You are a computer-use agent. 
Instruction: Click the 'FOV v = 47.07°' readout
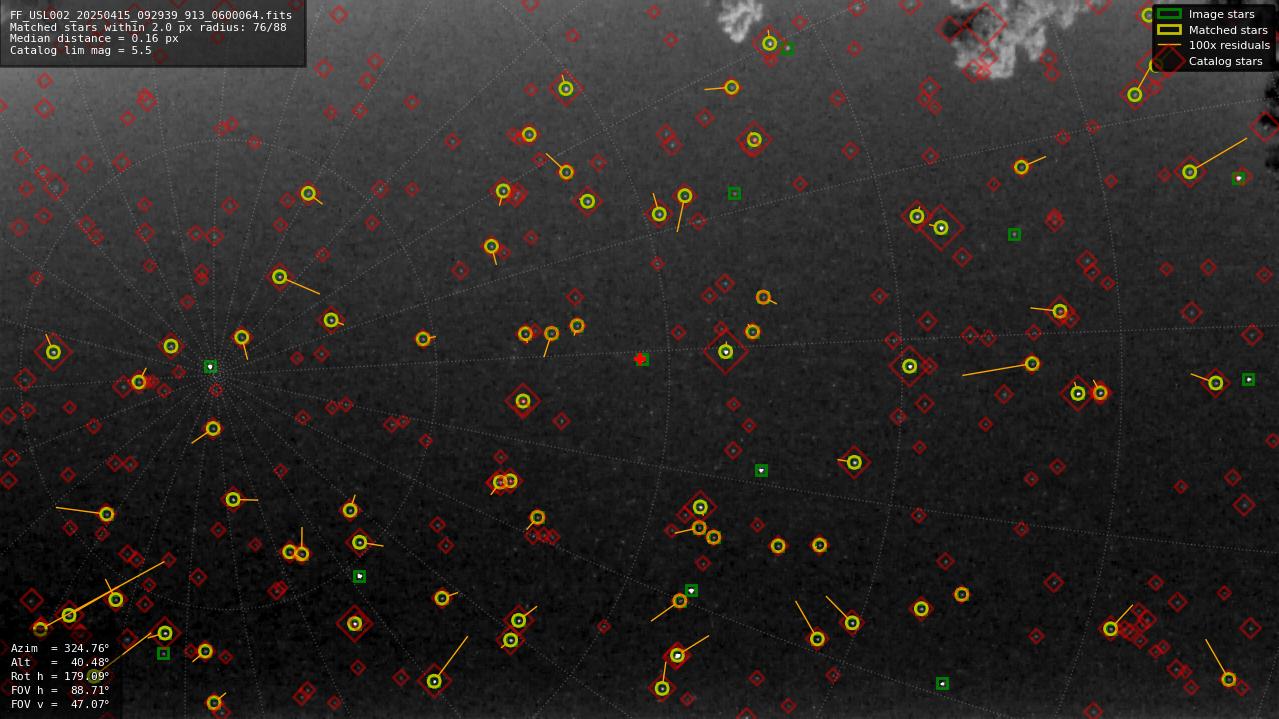[60, 705]
